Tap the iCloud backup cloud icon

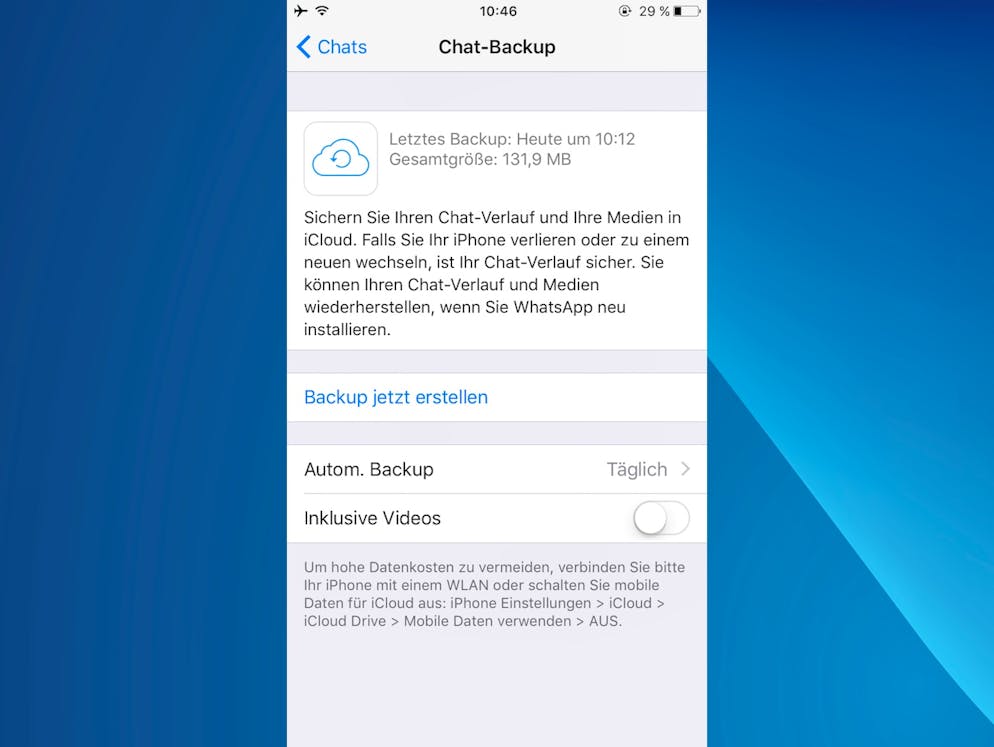click(341, 159)
